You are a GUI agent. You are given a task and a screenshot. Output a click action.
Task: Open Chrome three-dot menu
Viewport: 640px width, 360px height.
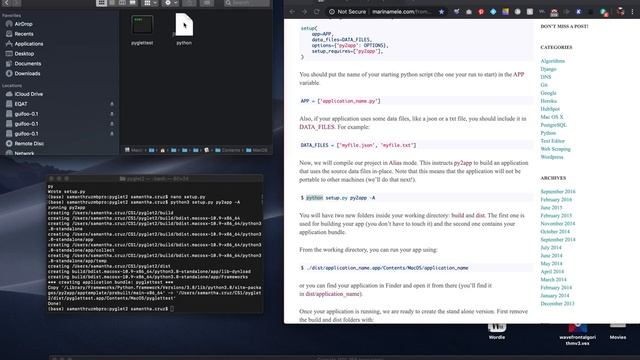(633, 12)
